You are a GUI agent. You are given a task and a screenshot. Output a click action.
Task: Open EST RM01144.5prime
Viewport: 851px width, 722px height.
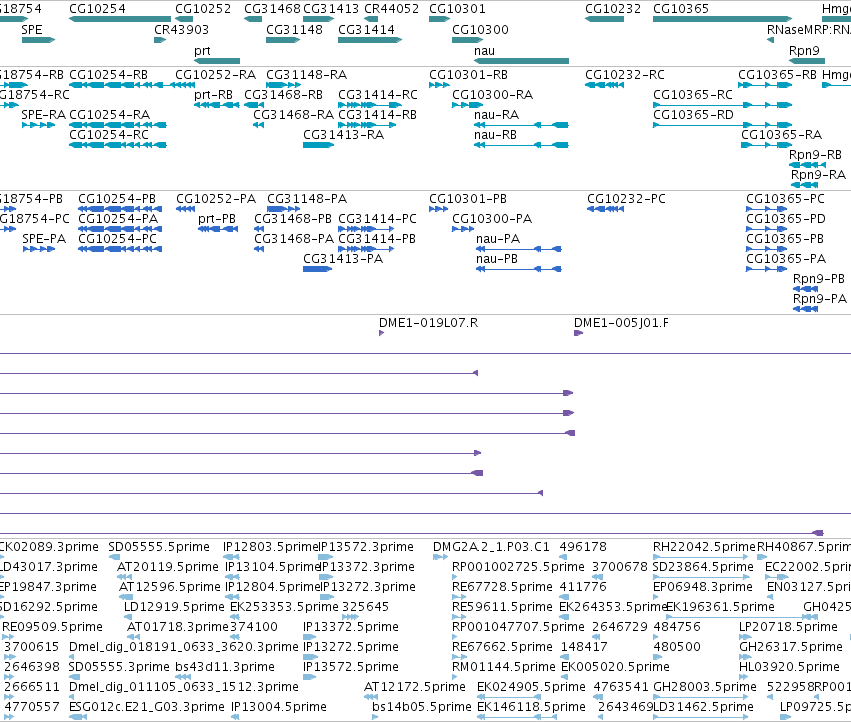[504, 667]
